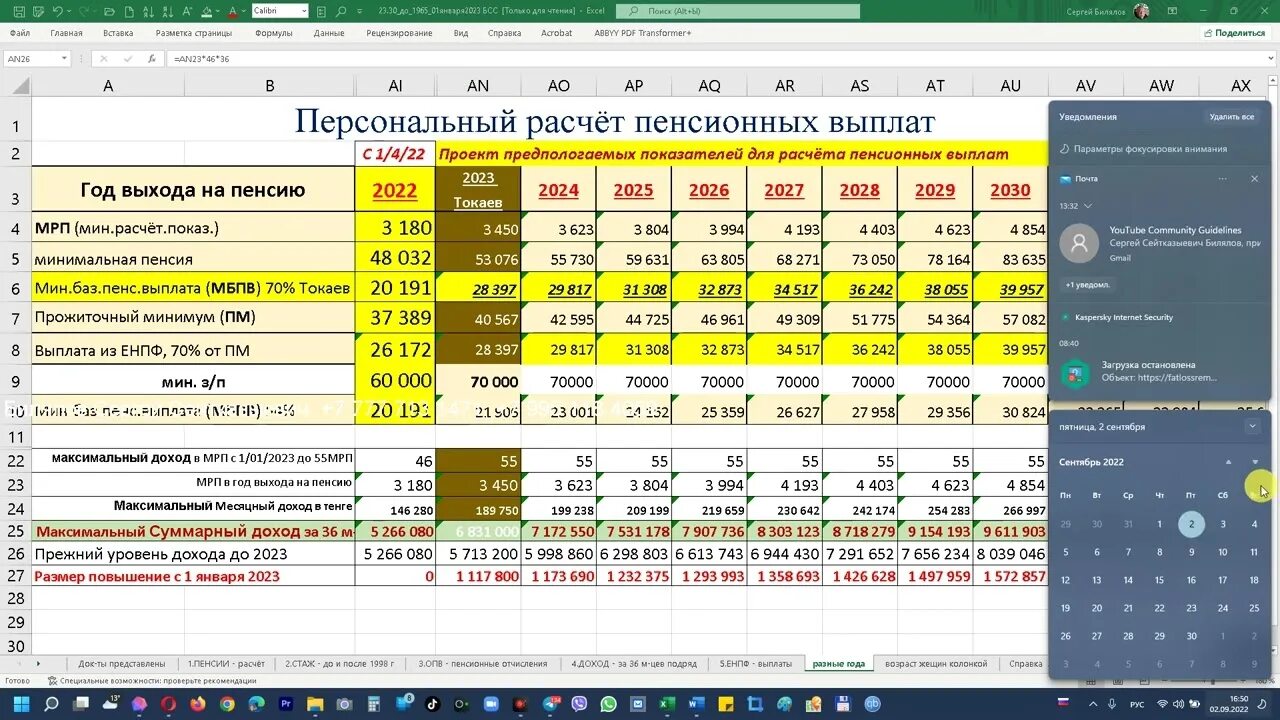Click 2022 year link in row 3
Image resolution: width=1280 pixels, height=720 pixels.
[x=395, y=189]
